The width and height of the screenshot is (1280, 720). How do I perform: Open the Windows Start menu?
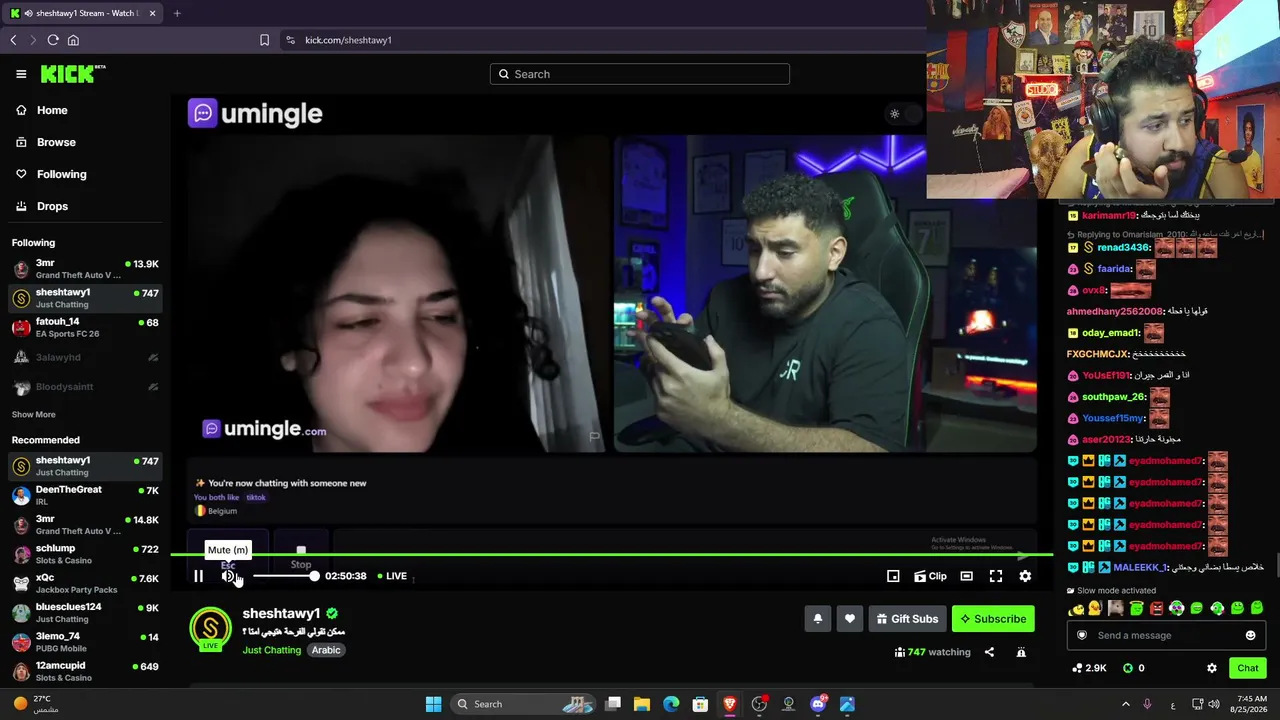pos(433,704)
